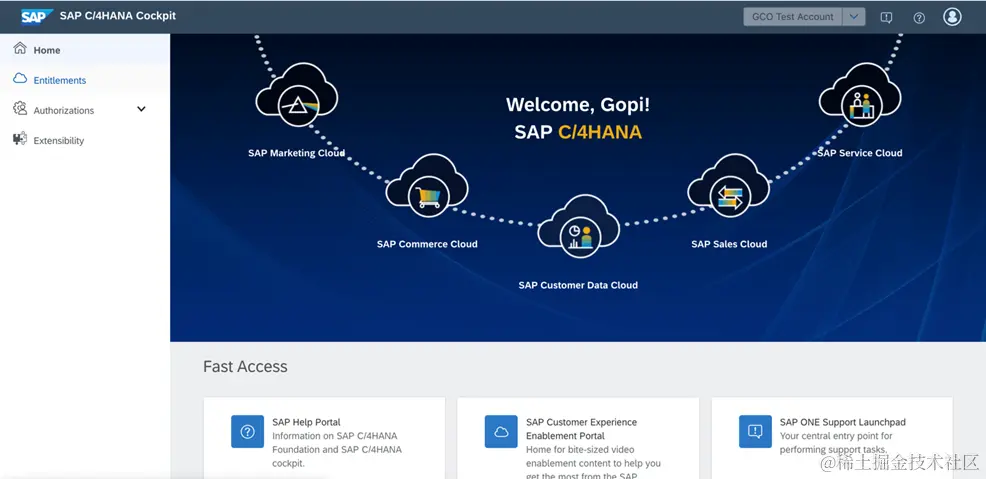This screenshot has width=986, height=479.
Task: Click the SAP Help Portal question icon
Action: pyautogui.click(x=247, y=431)
